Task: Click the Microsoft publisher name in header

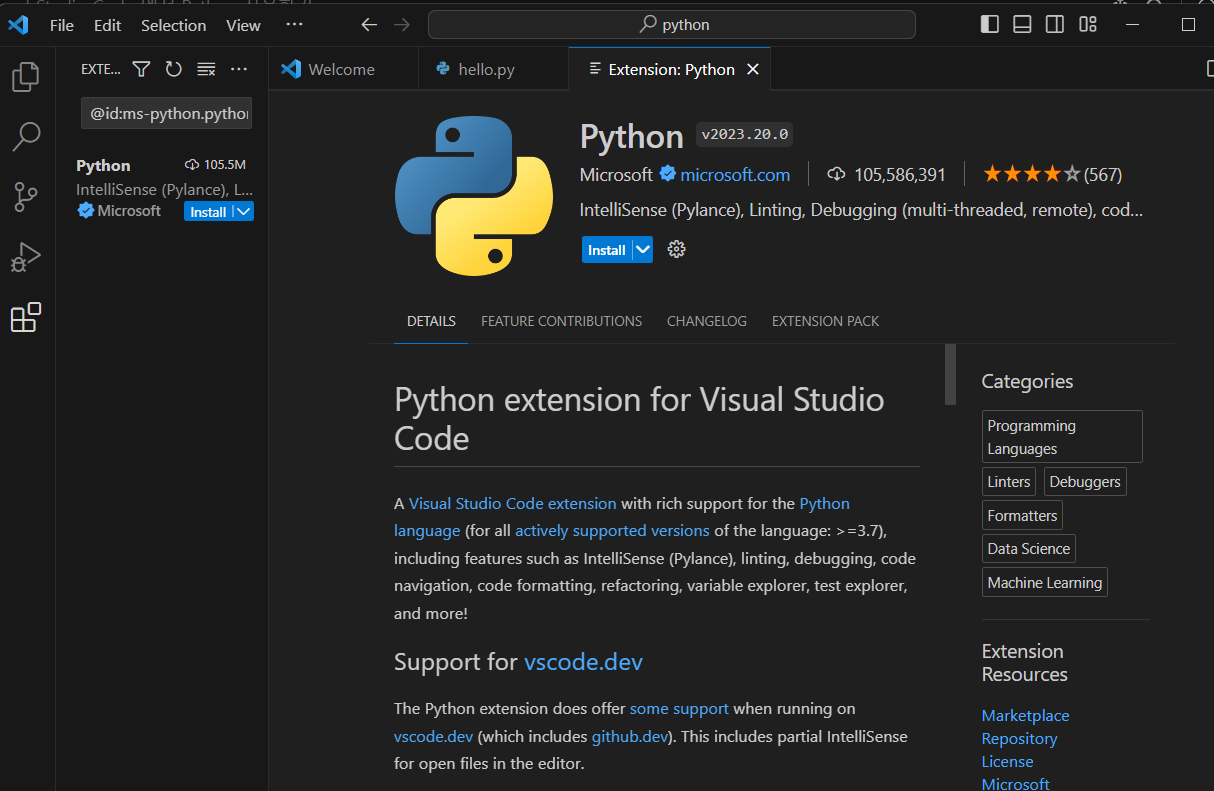Action: pyautogui.click(x=616, y=175)
